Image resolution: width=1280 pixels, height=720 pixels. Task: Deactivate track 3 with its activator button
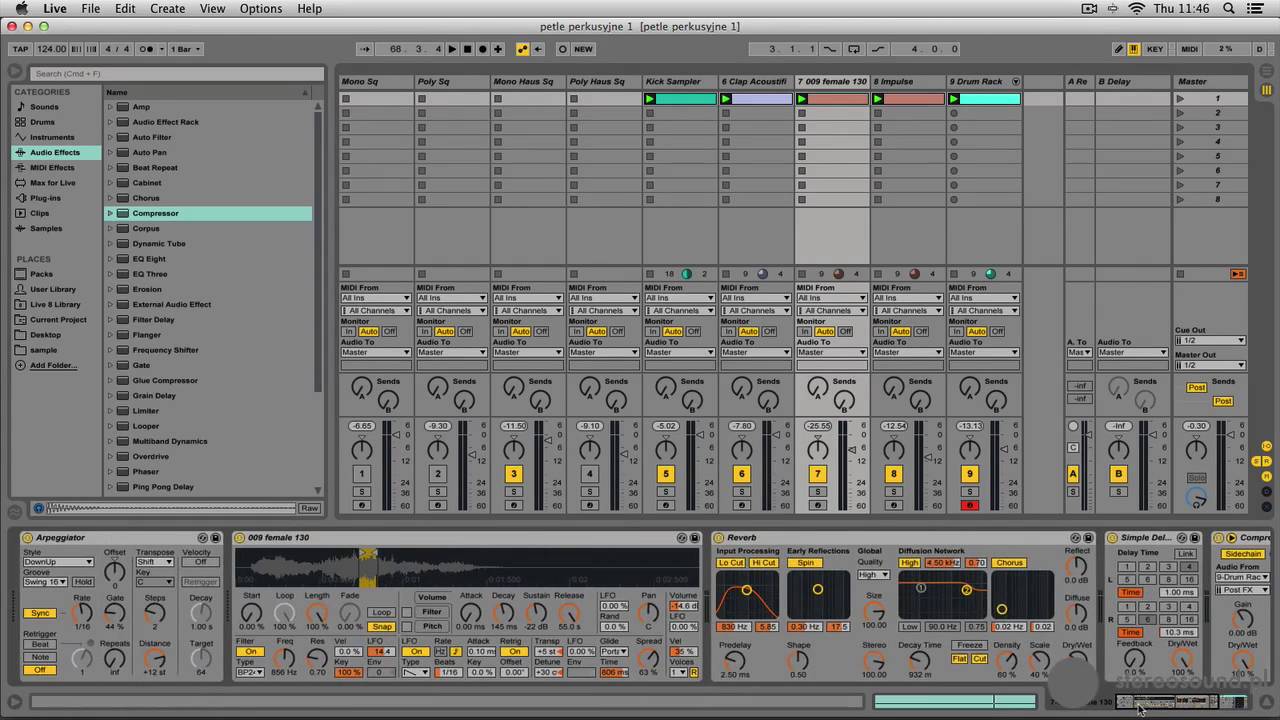(513, 474)
